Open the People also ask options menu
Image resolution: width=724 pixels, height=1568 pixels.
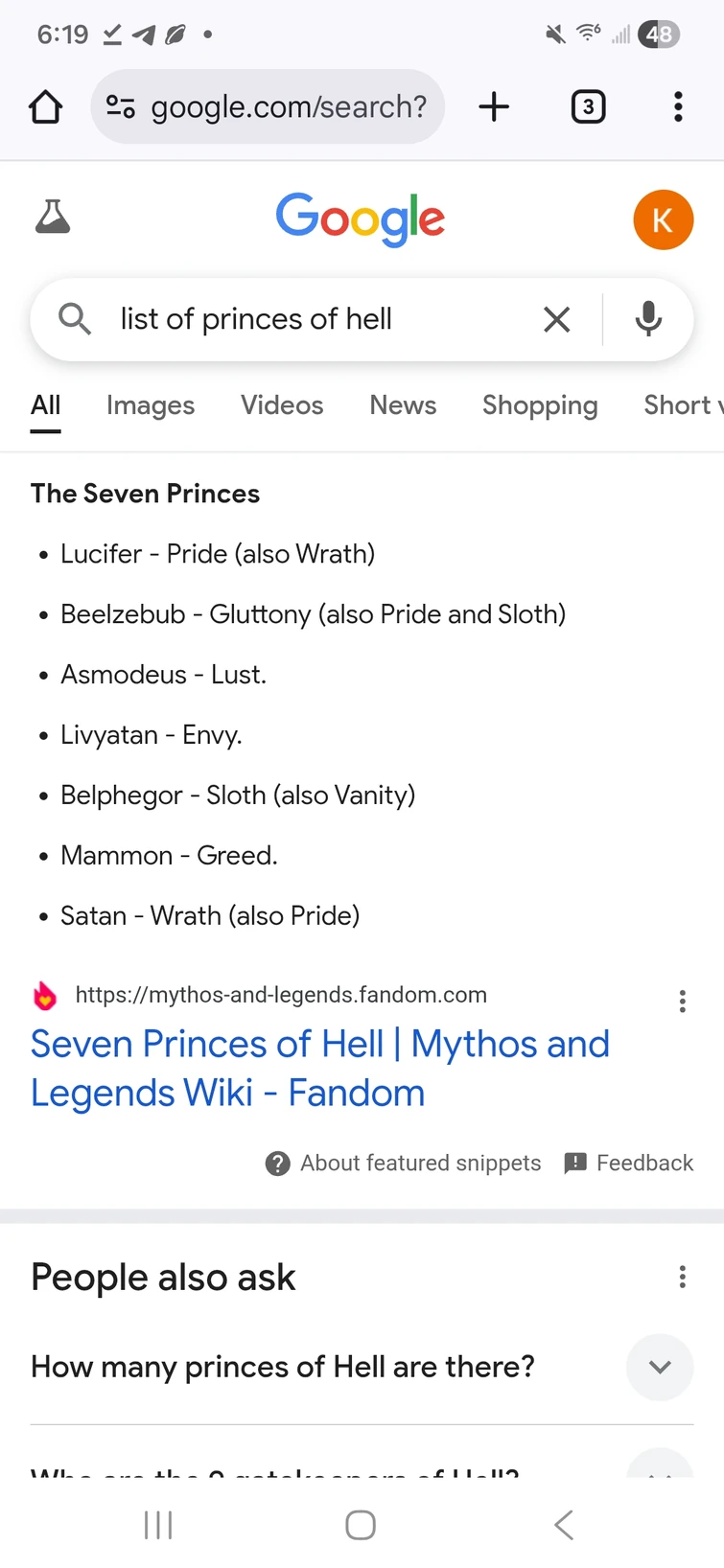coord(683,1277)
